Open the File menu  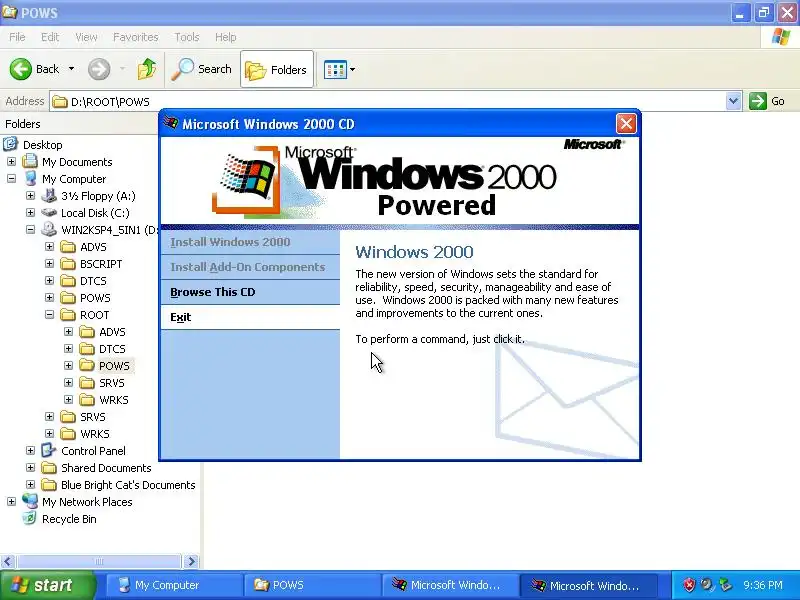point(17,37)
